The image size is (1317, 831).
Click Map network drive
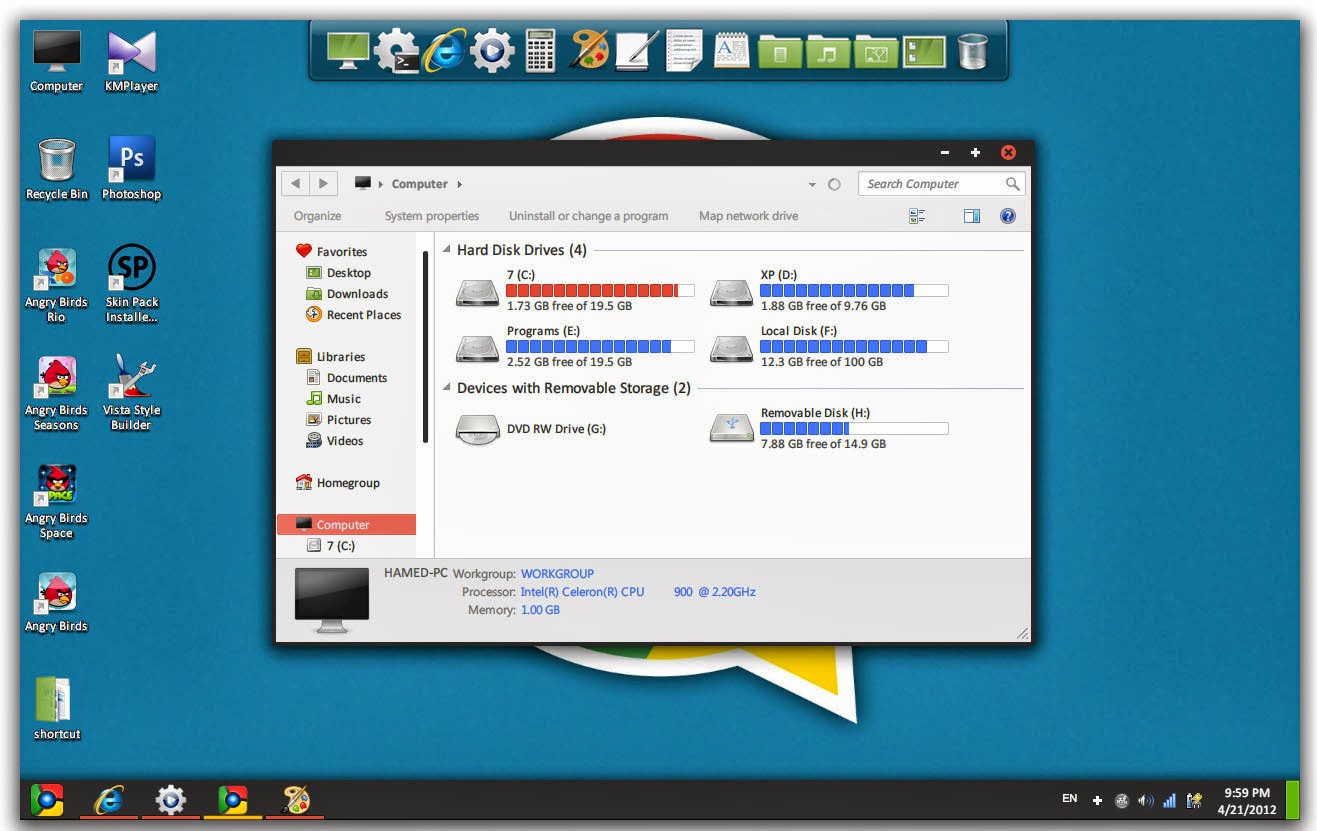[748, 216]
